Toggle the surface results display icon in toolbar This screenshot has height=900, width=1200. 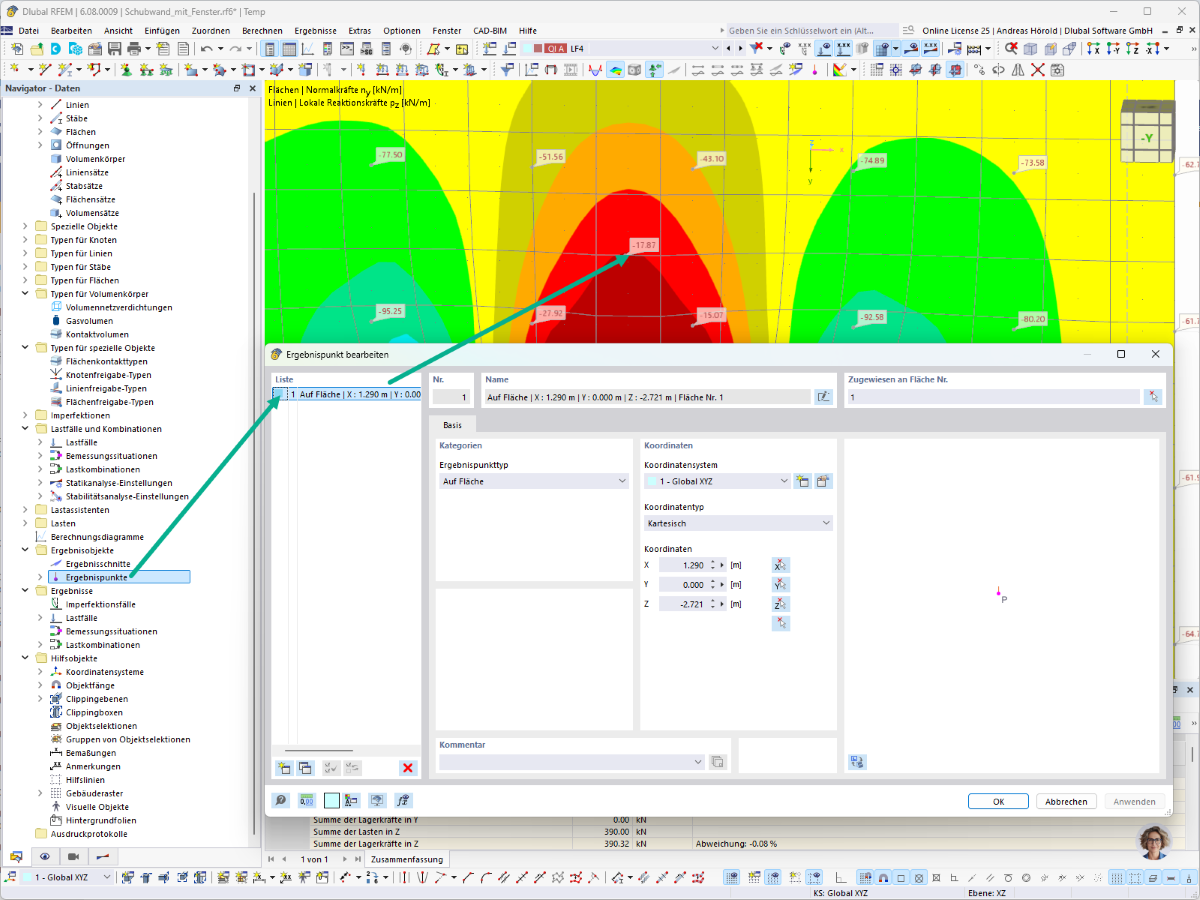[615, 70]
